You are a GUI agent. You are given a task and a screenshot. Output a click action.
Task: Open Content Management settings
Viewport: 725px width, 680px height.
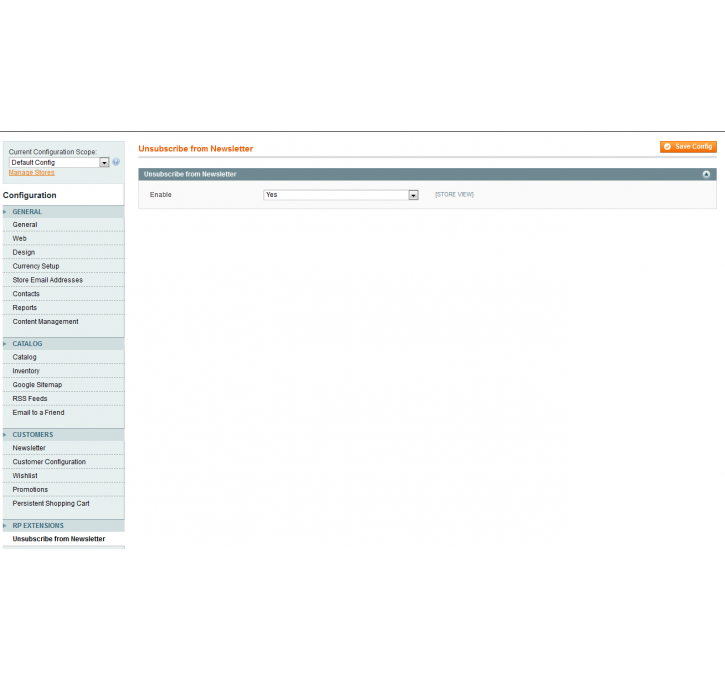point(45,322)
